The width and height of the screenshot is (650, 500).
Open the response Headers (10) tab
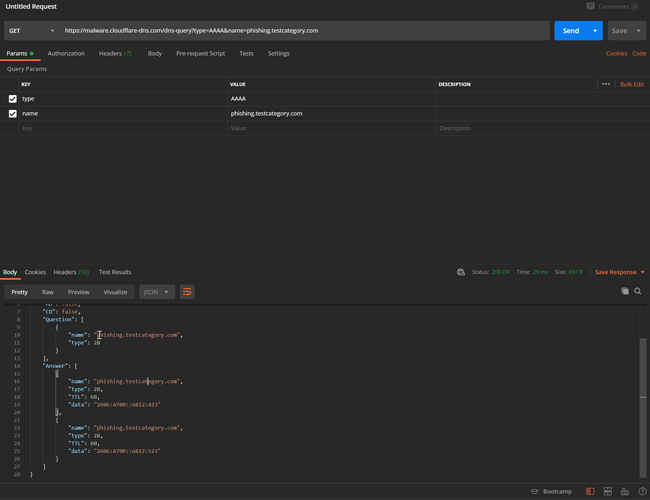tap(71, 272)
